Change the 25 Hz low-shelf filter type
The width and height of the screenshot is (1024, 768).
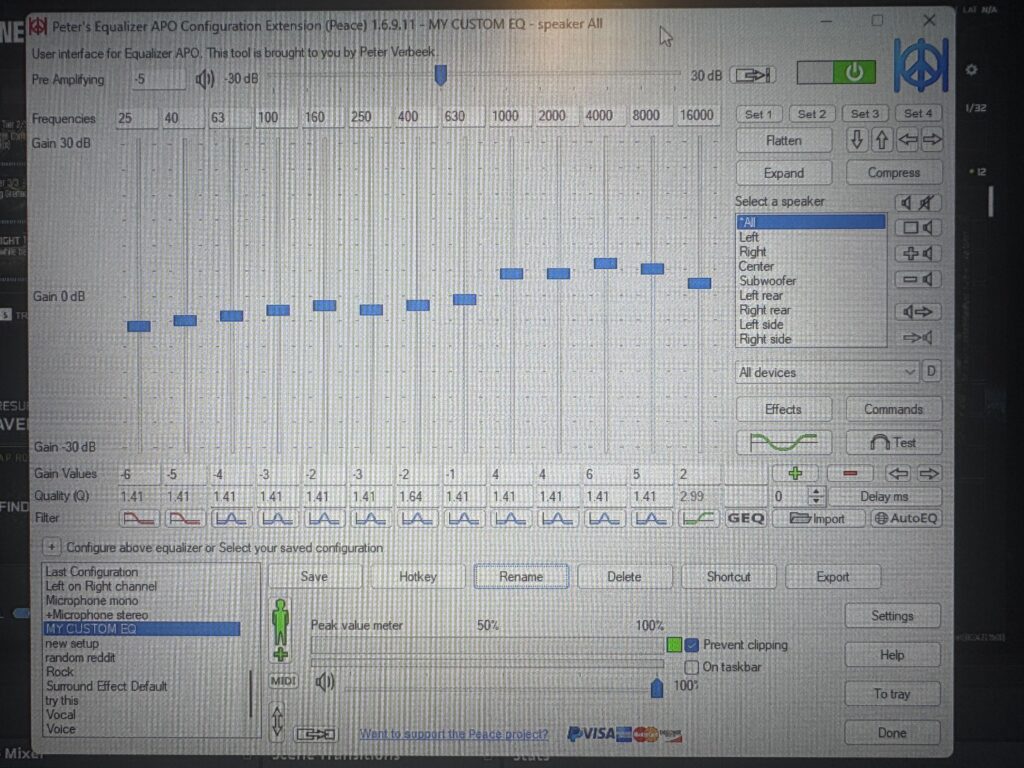138,519
